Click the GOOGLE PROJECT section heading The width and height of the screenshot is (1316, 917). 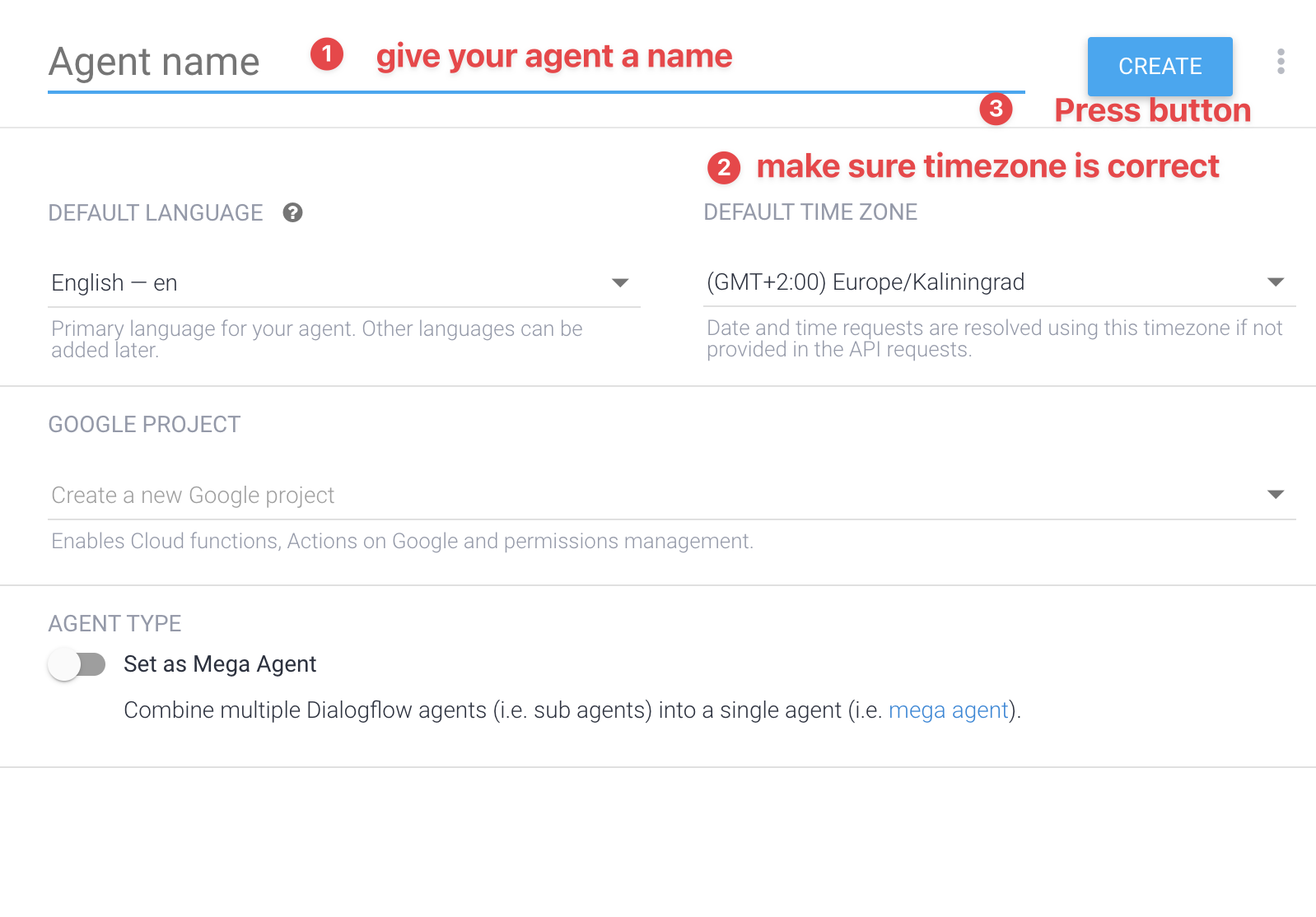coord(144,425)
